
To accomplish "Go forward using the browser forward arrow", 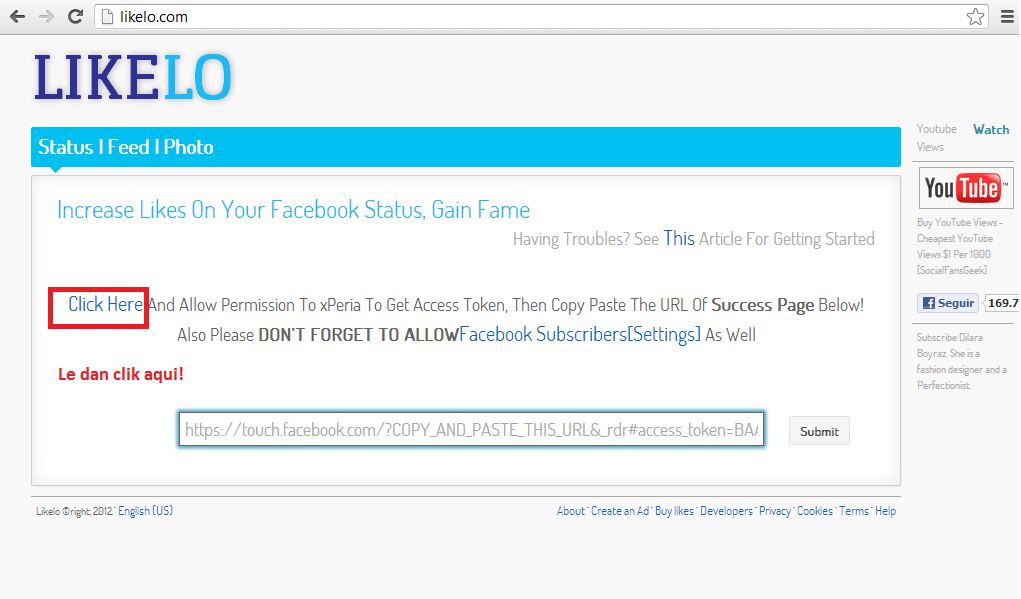I will pyautogui.click(x=46, y=16).
